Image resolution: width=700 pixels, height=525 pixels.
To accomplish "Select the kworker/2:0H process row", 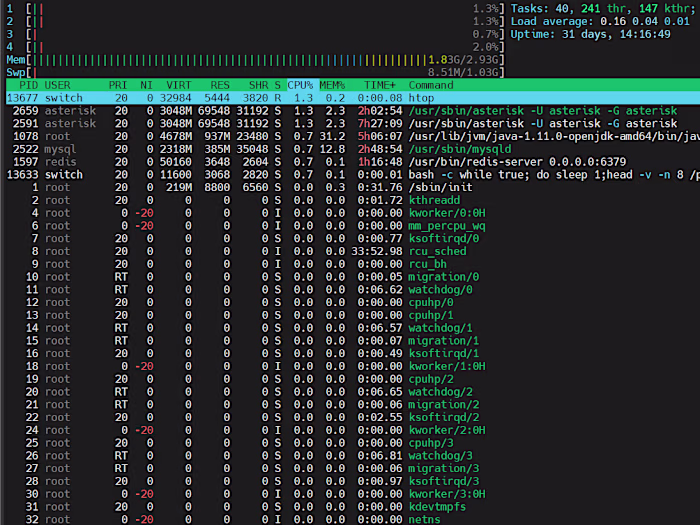I will point(353,430).
